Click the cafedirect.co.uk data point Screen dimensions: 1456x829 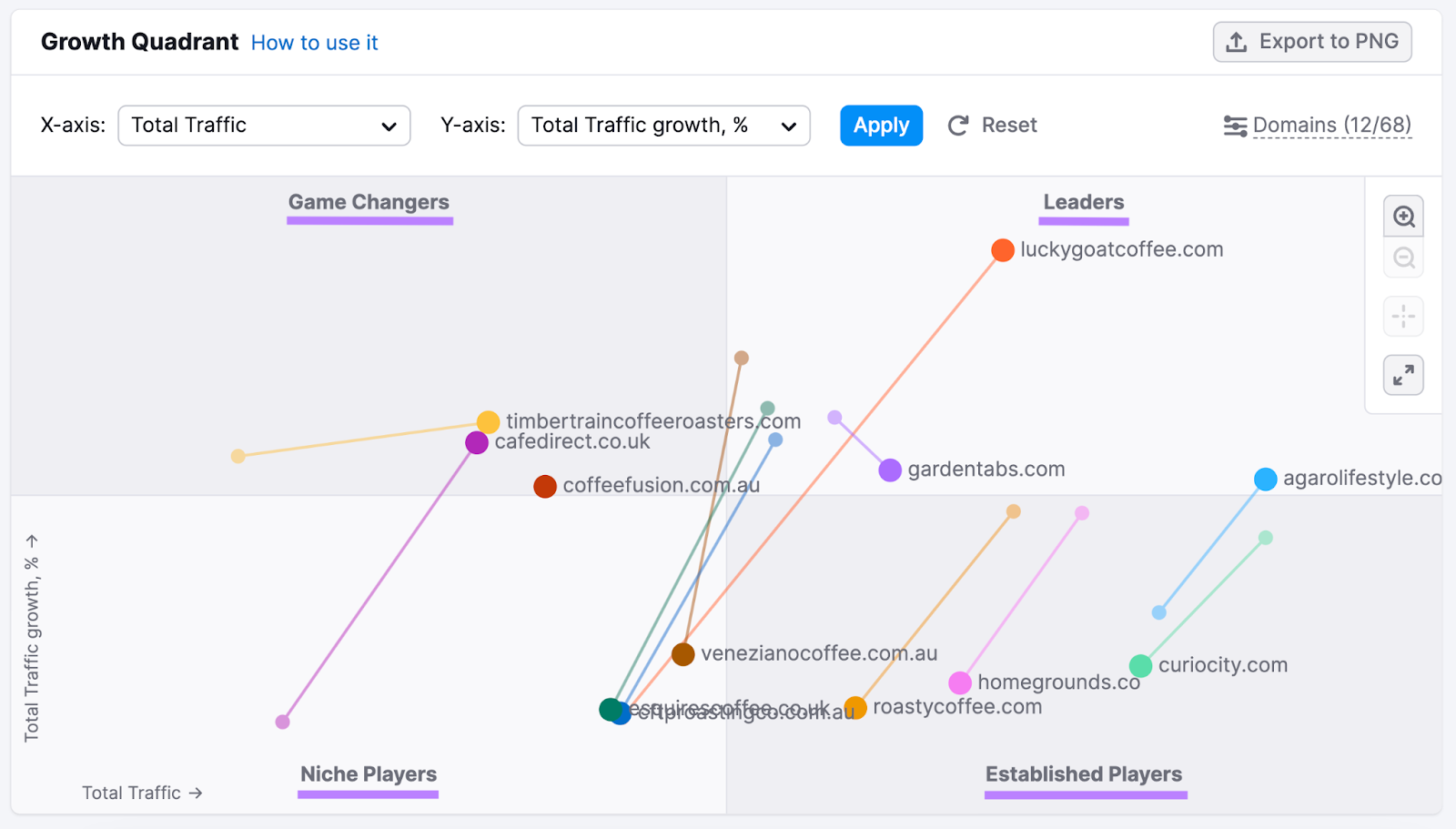(x=476, y=442)
